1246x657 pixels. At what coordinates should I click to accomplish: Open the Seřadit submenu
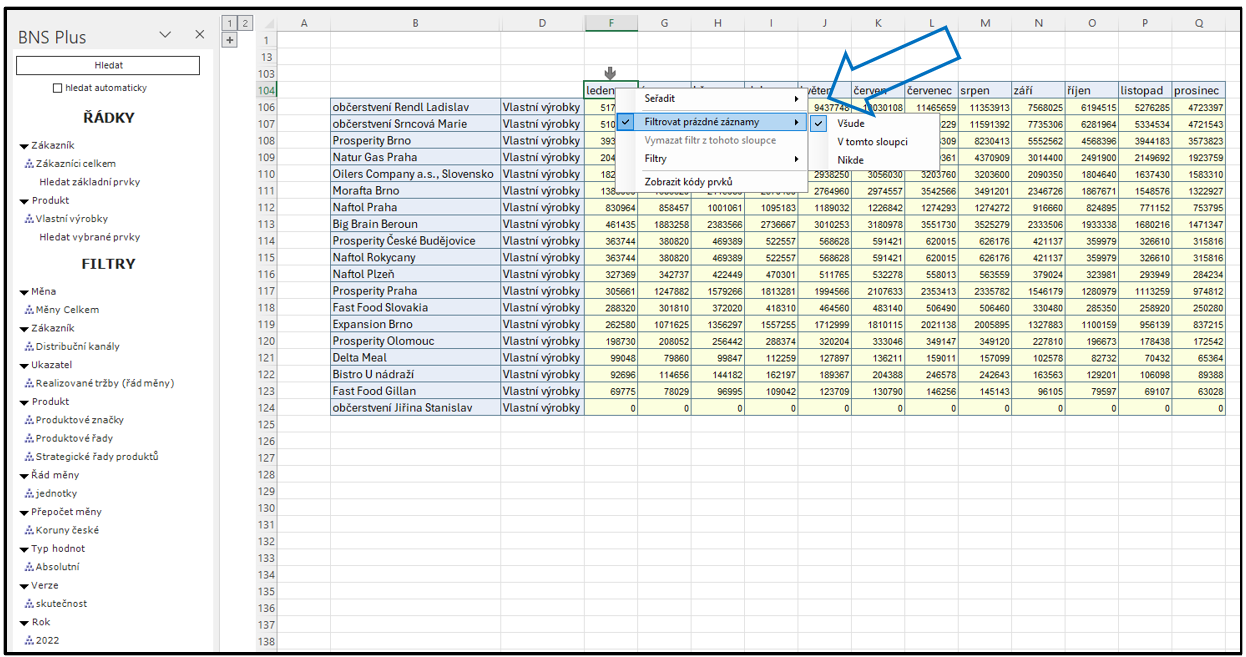[711, 99]
